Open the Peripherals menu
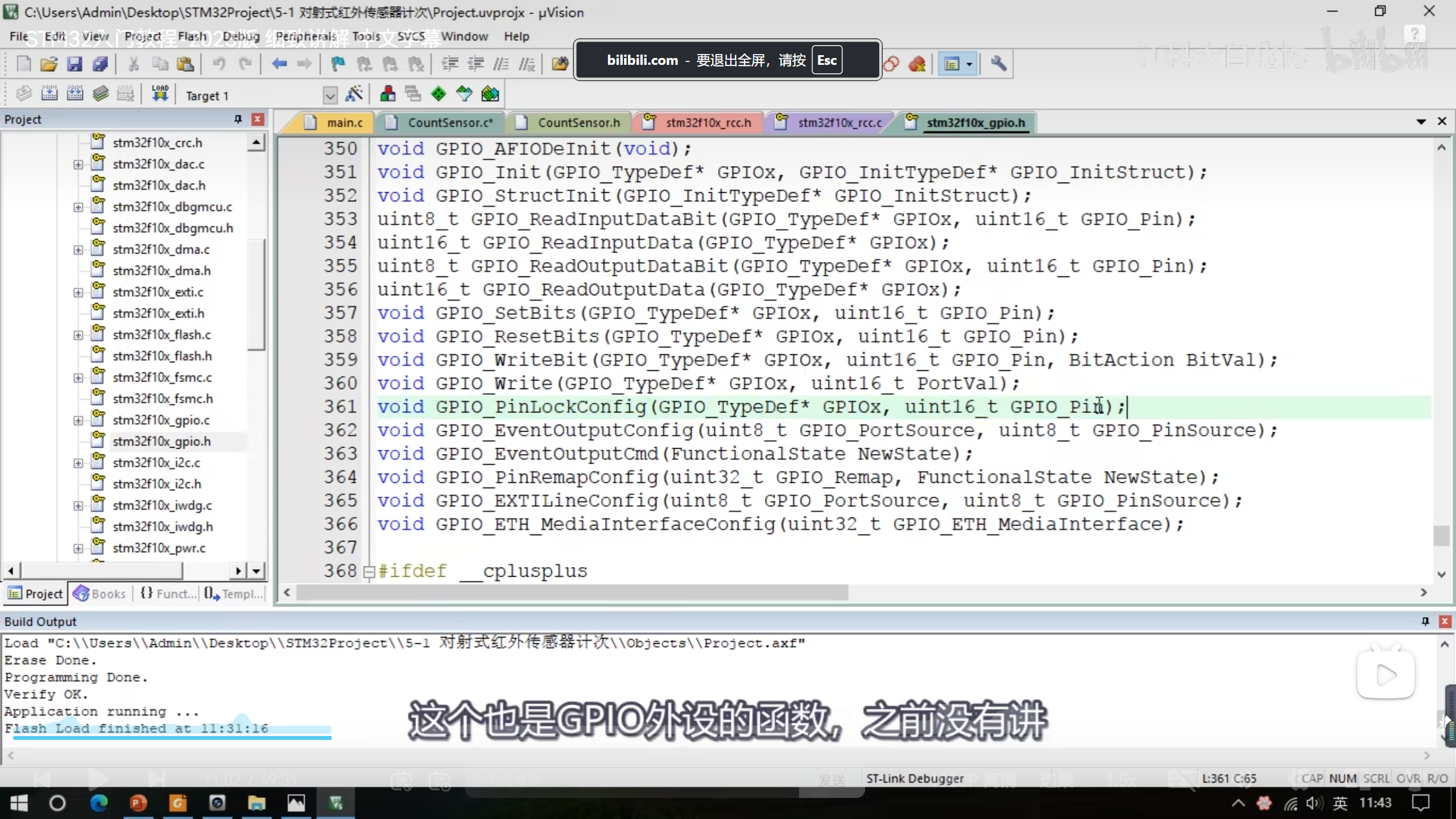The height and width of the screenshot is (819, 1456). click(x=305, y=36)
